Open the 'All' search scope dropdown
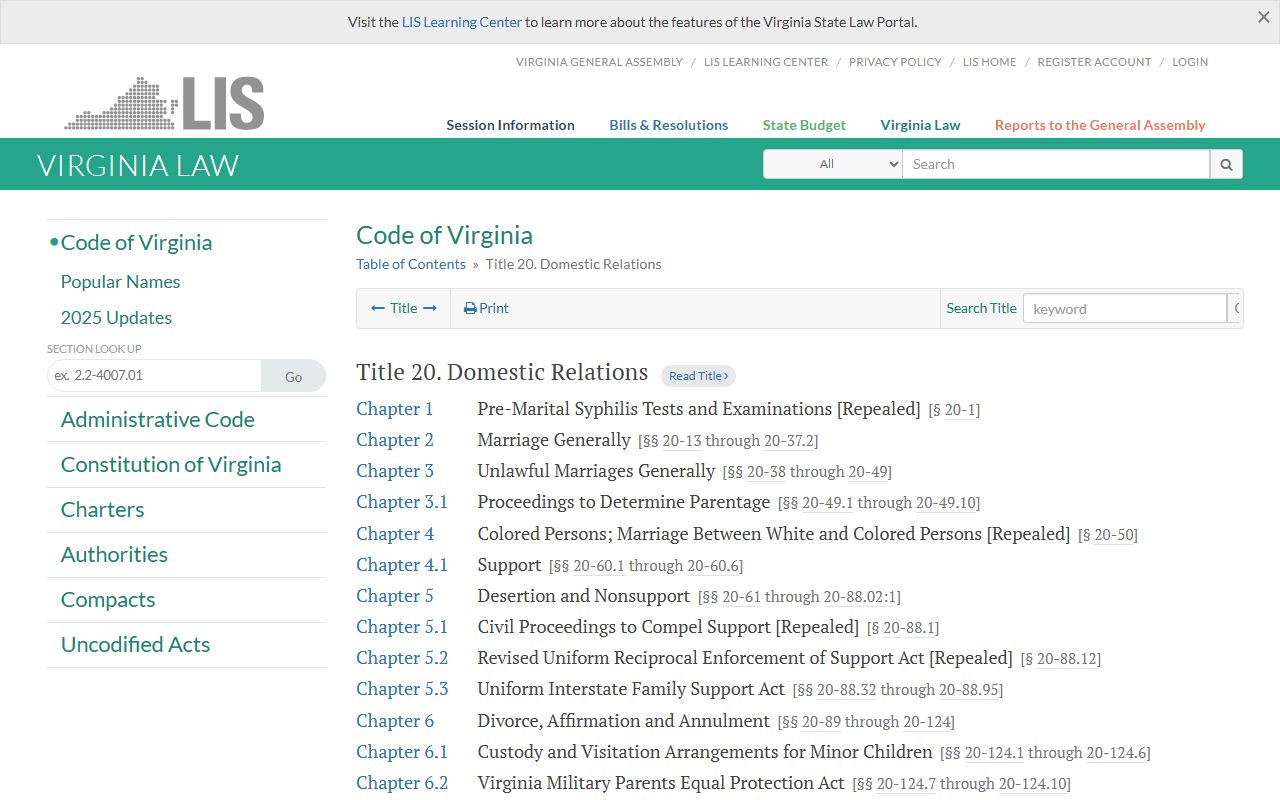The image size is (1280, 800). point(833,164)
